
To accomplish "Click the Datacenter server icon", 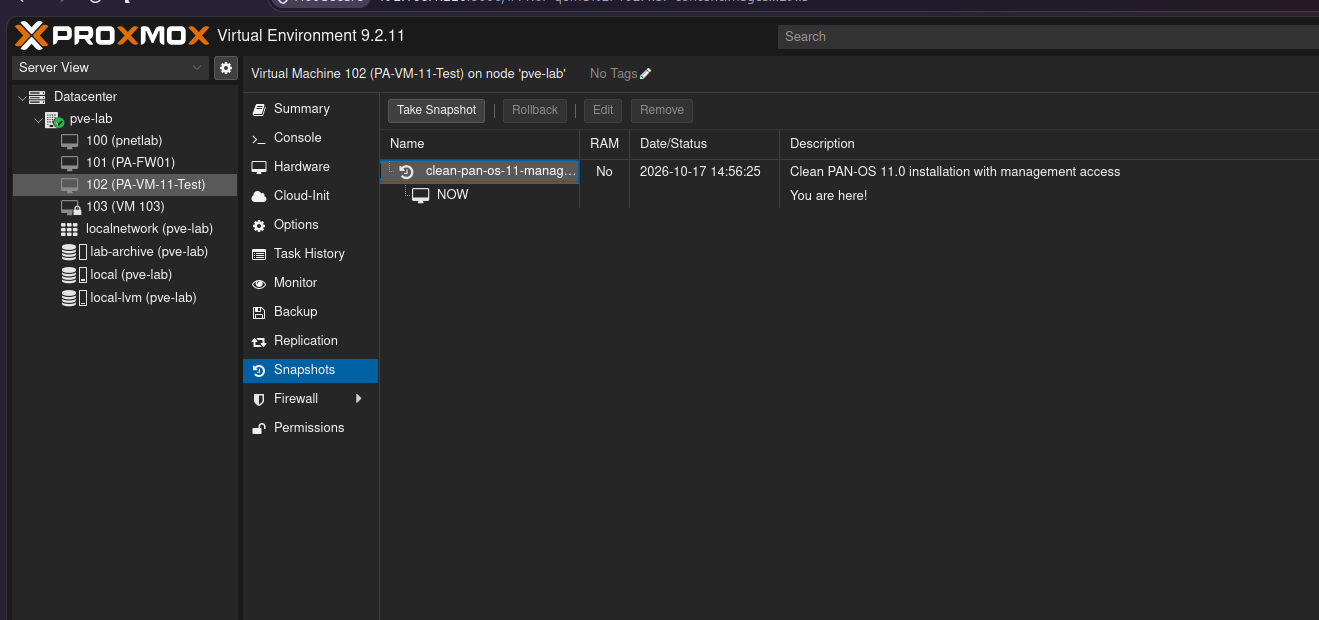I will coord(37,97).
